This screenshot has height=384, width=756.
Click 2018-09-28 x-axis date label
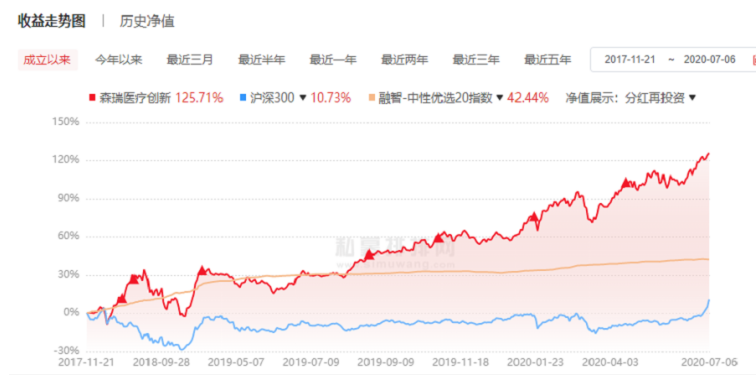click(162, 362)
